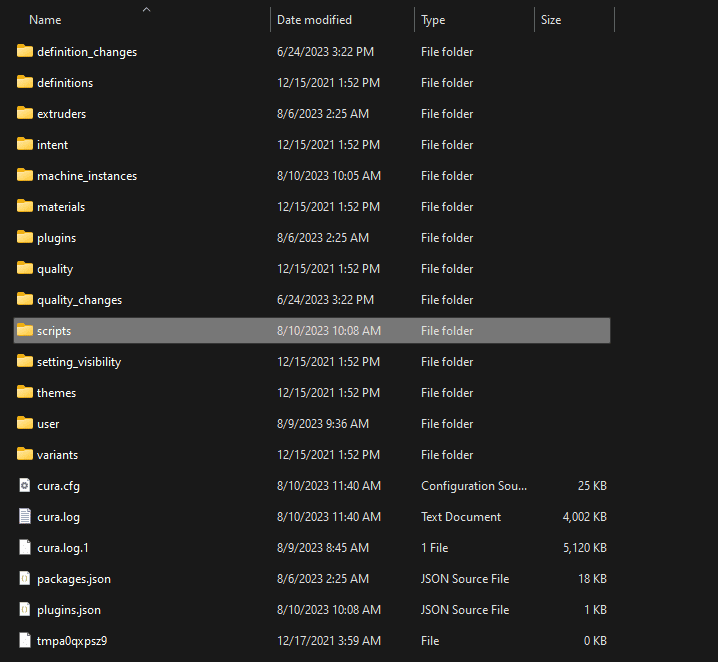This screenshot has height=662, width=718.
Task: Select the definitions folder name
Action: click(x=65, y=83)
